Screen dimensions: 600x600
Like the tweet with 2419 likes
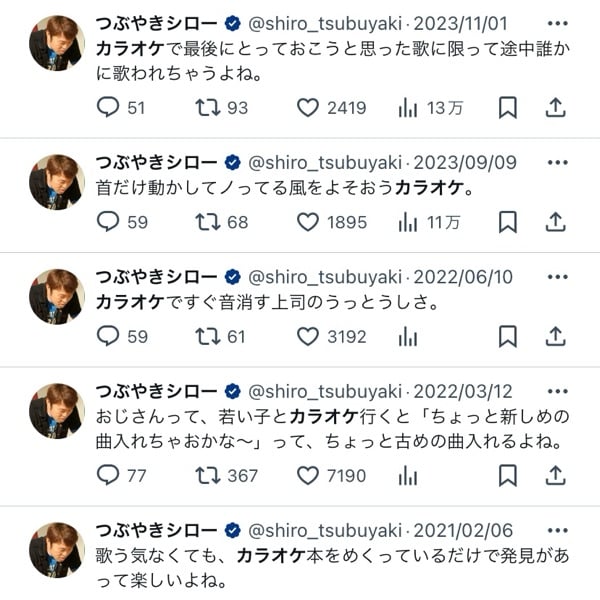pyautogui.click(x=308, y=108)
